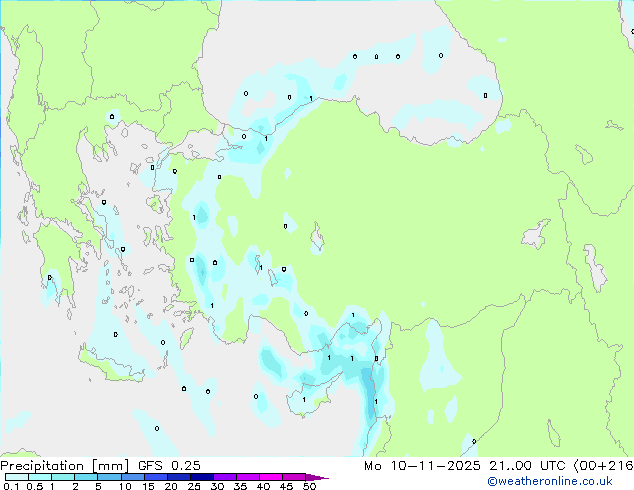
Task: Select the 45–50 mm legend color swatch
Action: (294, 477)
